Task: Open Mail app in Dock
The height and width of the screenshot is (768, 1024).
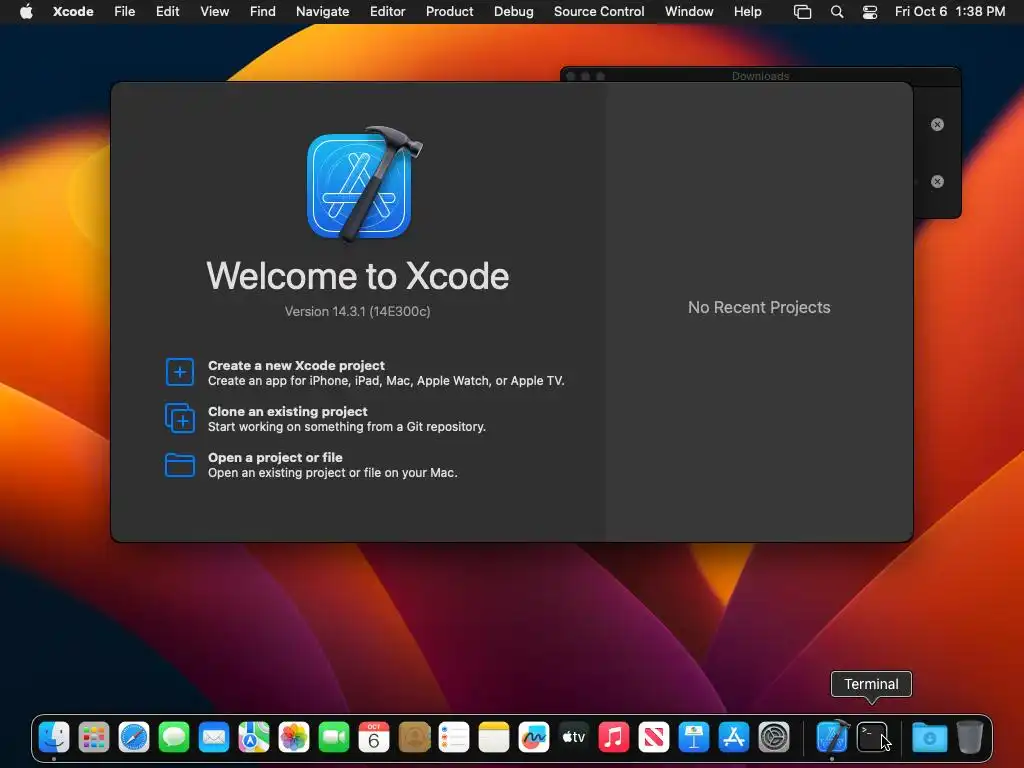Action: pos(214,738)
